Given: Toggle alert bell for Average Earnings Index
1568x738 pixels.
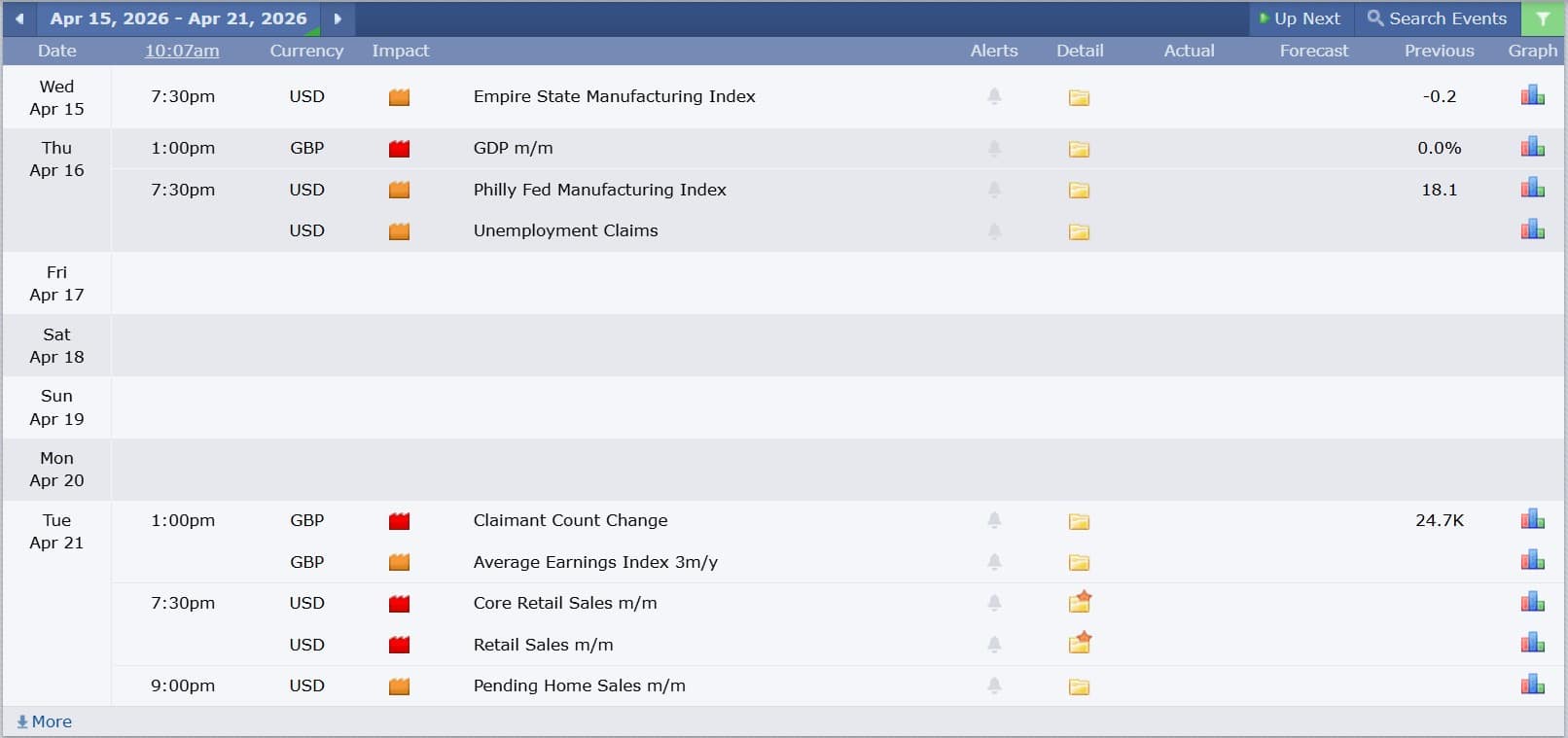Looking at the screenshot, I should tap(994, 561).
